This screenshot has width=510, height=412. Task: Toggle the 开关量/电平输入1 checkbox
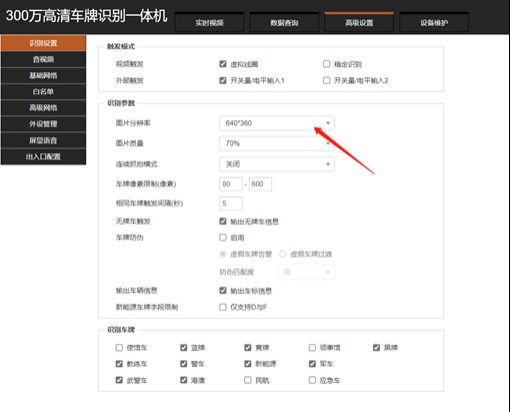(223, 80)
